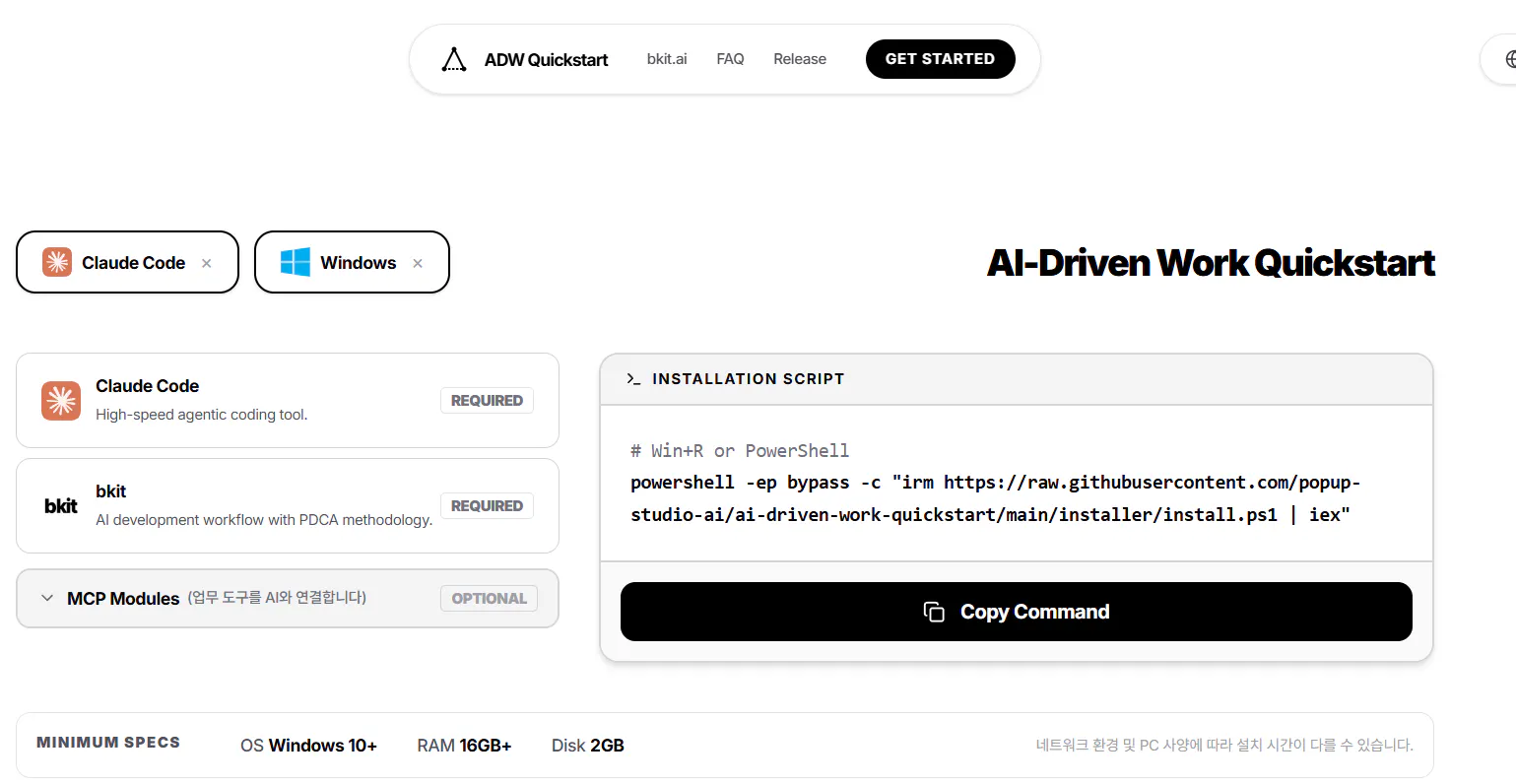Click the OPTIONAL badge on MCP Modules
This screenshot has width=1516, height=784.
point(489,598)
